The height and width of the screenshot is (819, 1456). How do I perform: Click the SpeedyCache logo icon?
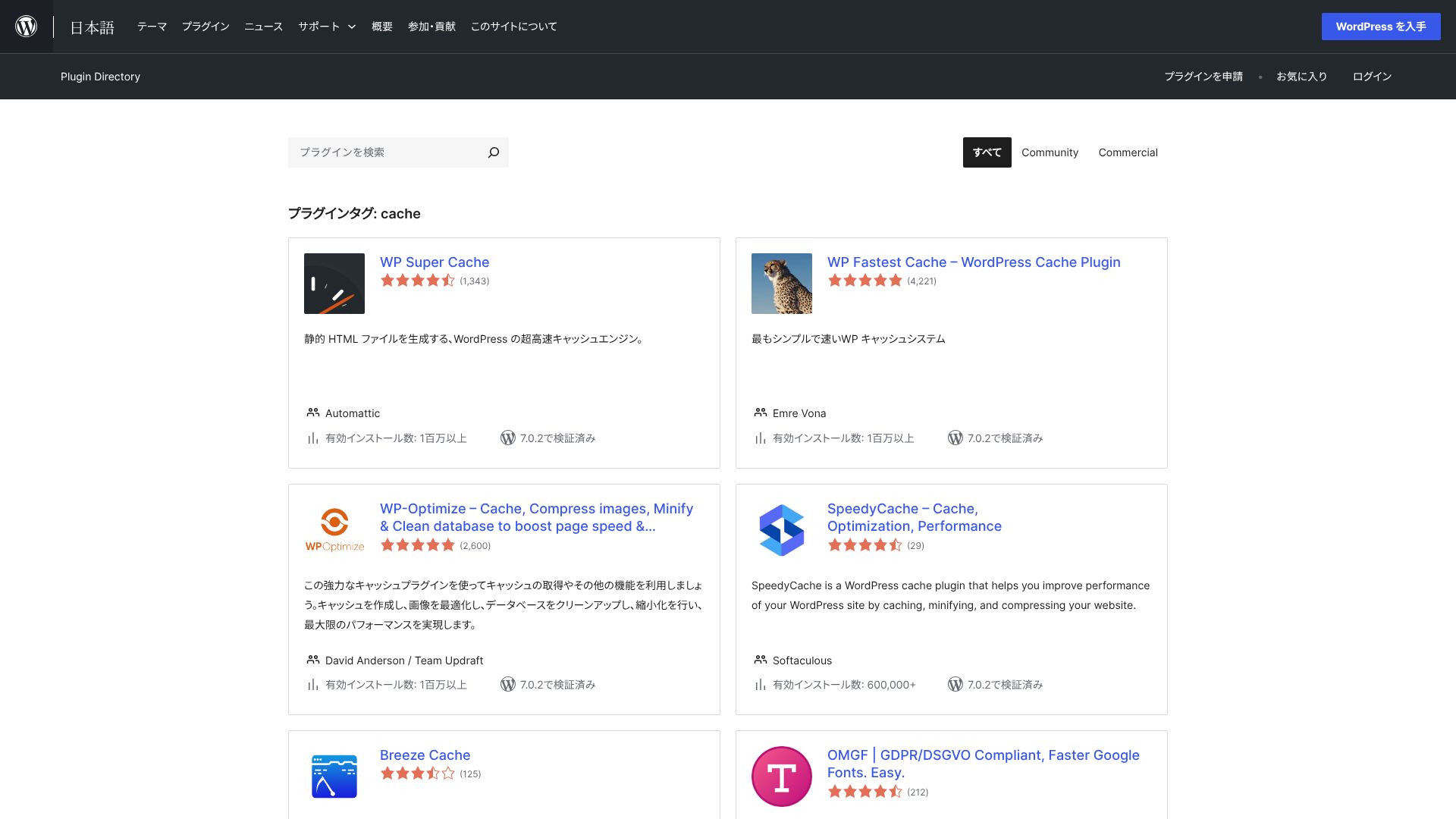click(x=782, y=530)
